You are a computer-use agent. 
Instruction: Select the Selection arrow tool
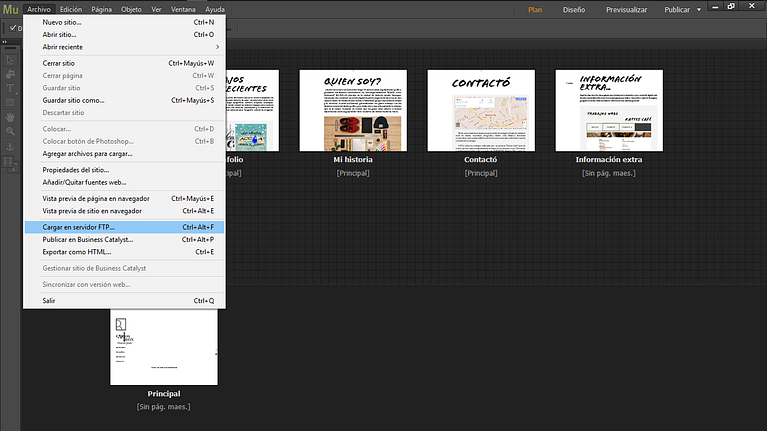[11, 60]
